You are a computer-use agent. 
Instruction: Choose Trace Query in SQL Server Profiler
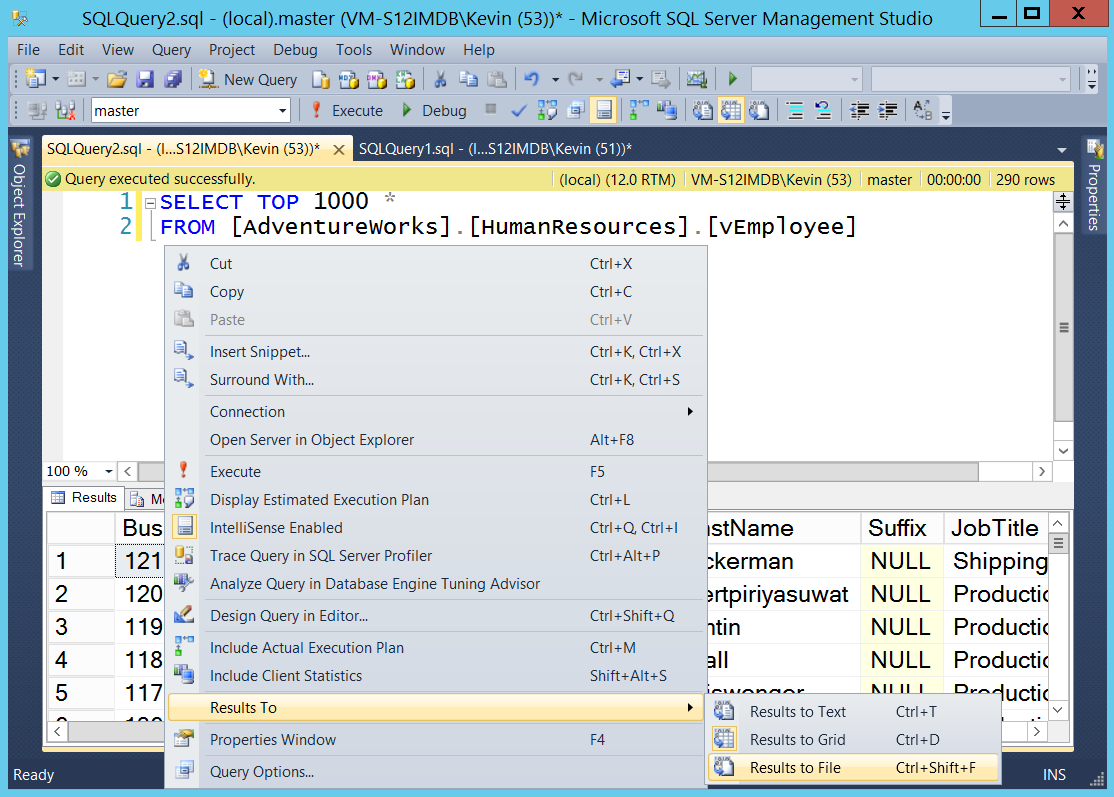(x=436, y=556)
